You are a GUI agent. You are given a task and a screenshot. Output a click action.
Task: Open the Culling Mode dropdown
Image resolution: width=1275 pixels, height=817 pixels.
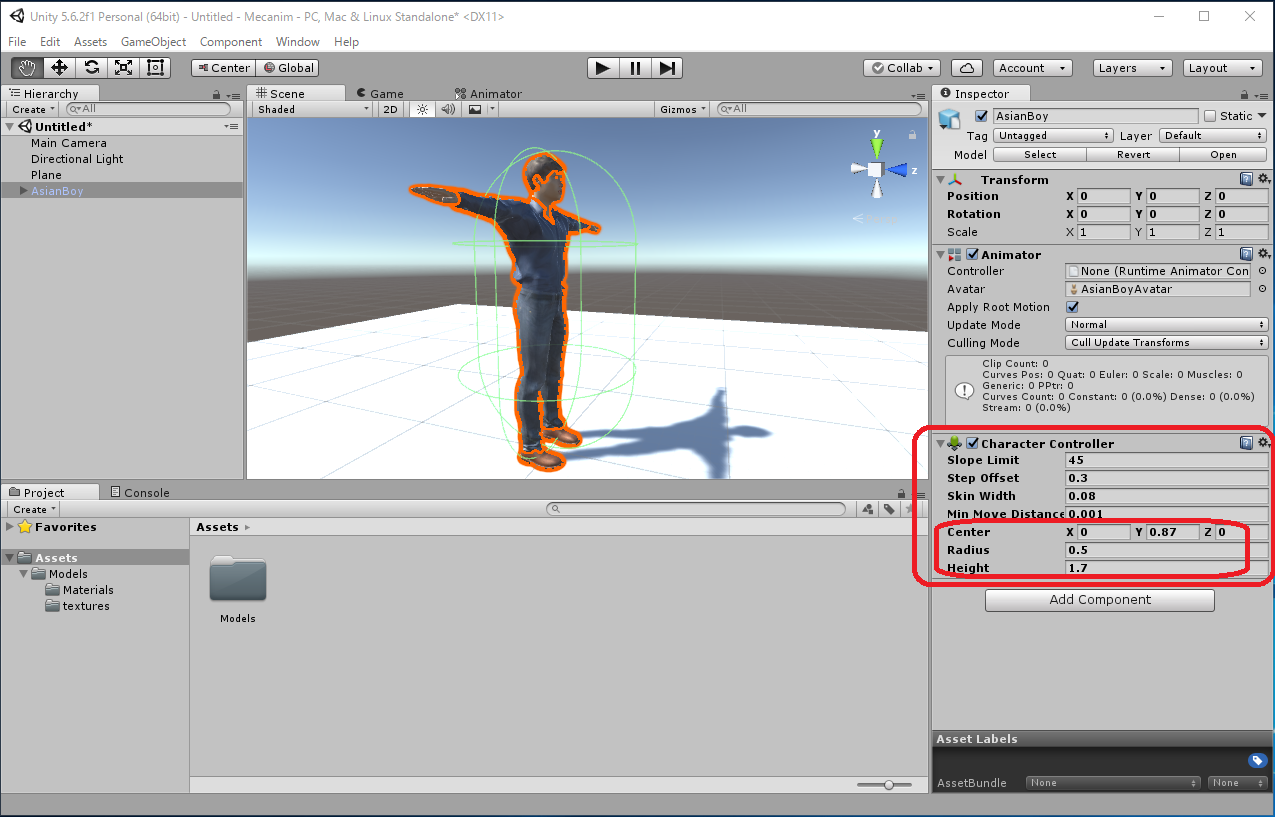tap(1166, 343)
